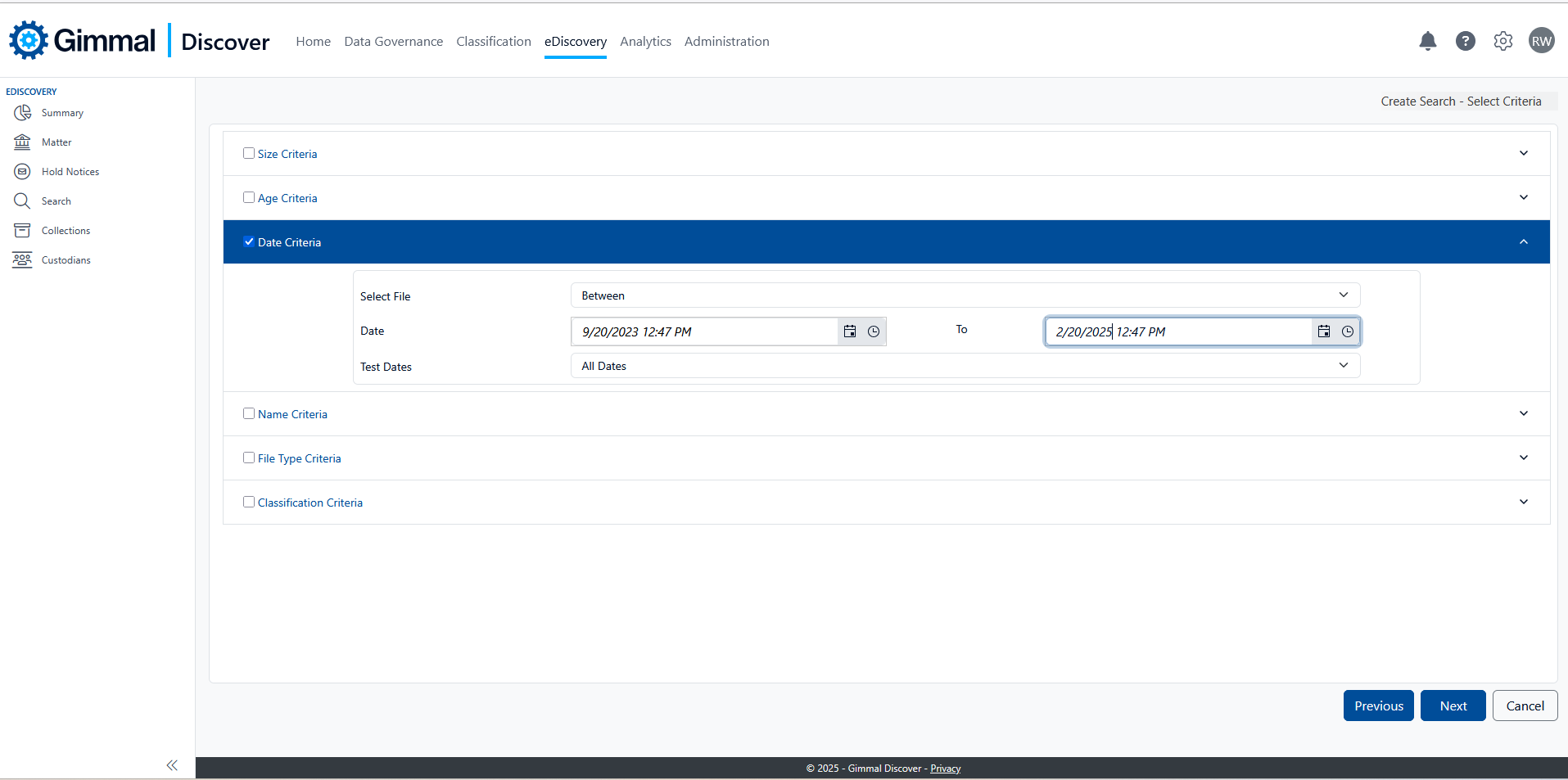Click the help question mark icon
This screenshot has height=780, width=1568.
point(1465,41)
